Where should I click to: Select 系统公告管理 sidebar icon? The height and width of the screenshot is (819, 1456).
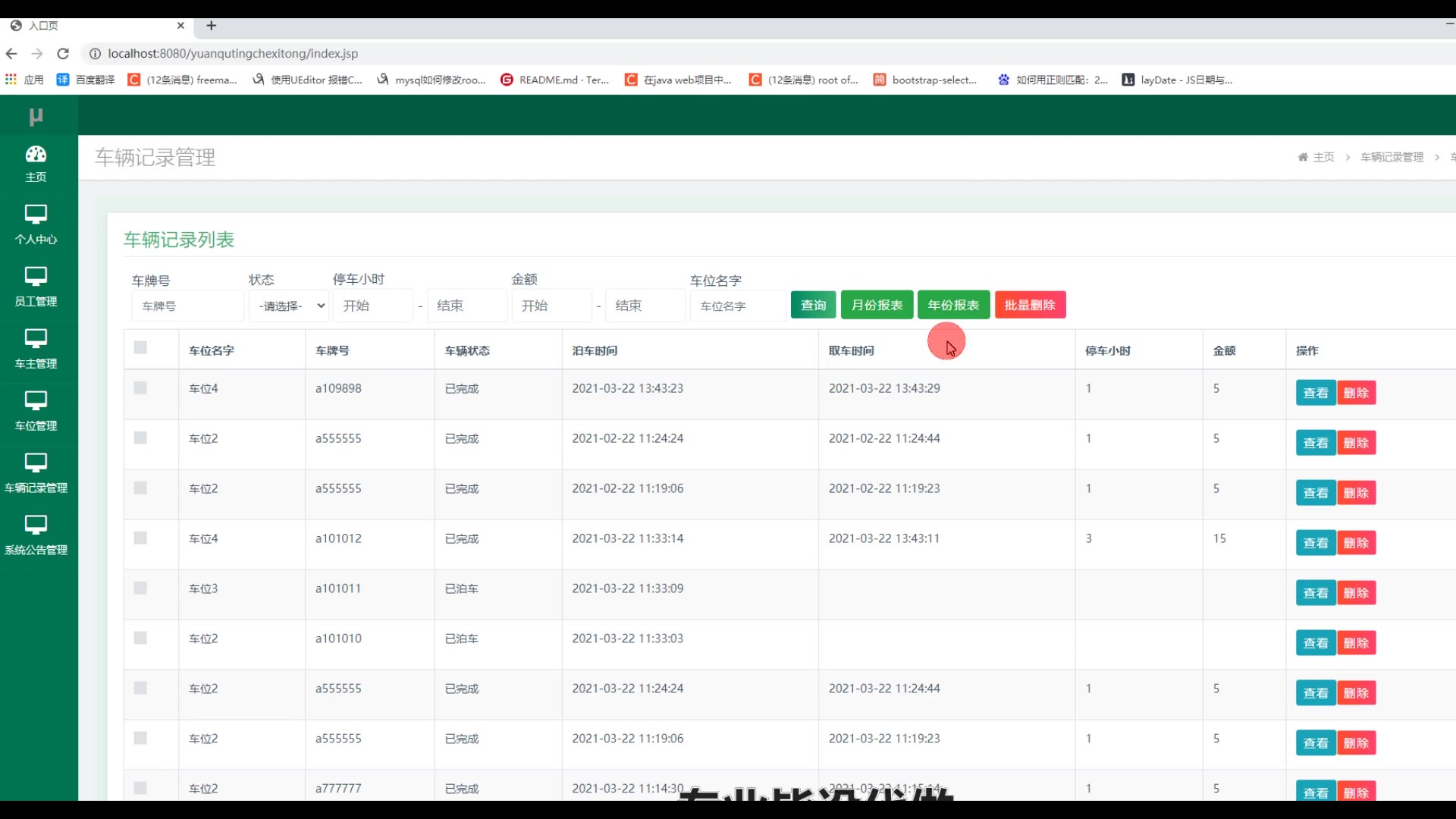(x=36, y=525)
